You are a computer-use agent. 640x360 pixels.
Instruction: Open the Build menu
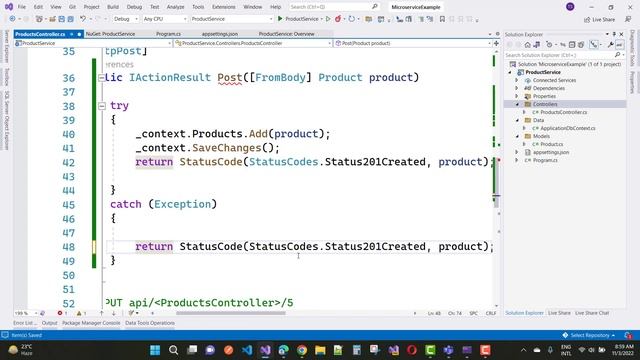113,7
